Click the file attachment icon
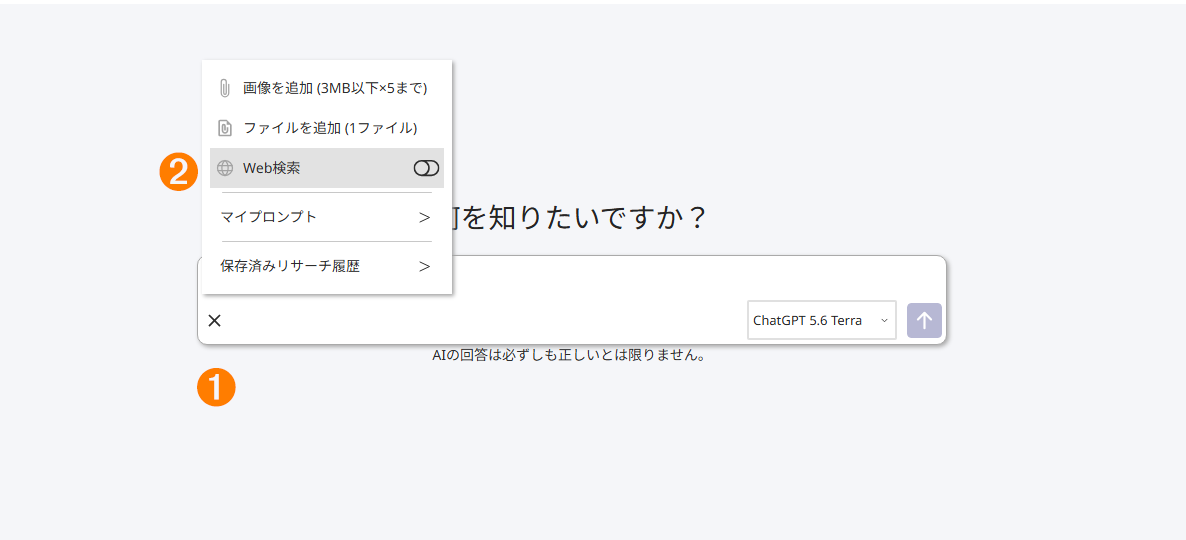Image resolution: width=1186 pixels, height=540 pixels. point(224,128)
